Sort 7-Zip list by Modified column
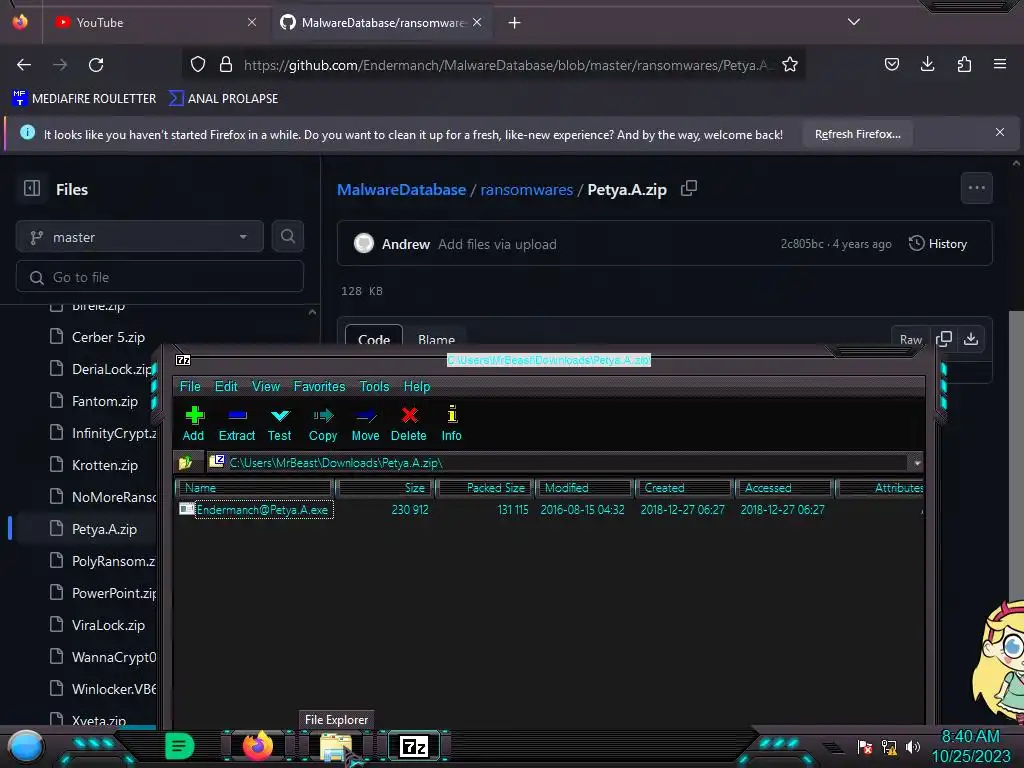Image resolution: width=1024 pixels, height=768 pixels. point(584,488)
